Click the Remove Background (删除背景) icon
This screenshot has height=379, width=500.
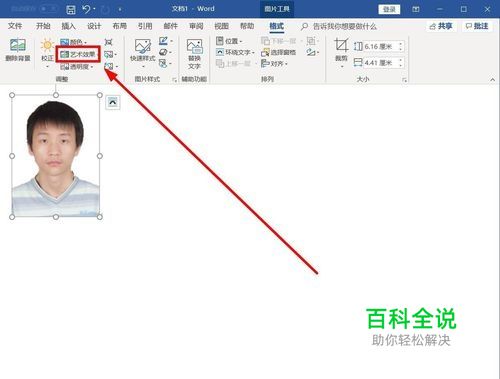[x=18, y=50]
